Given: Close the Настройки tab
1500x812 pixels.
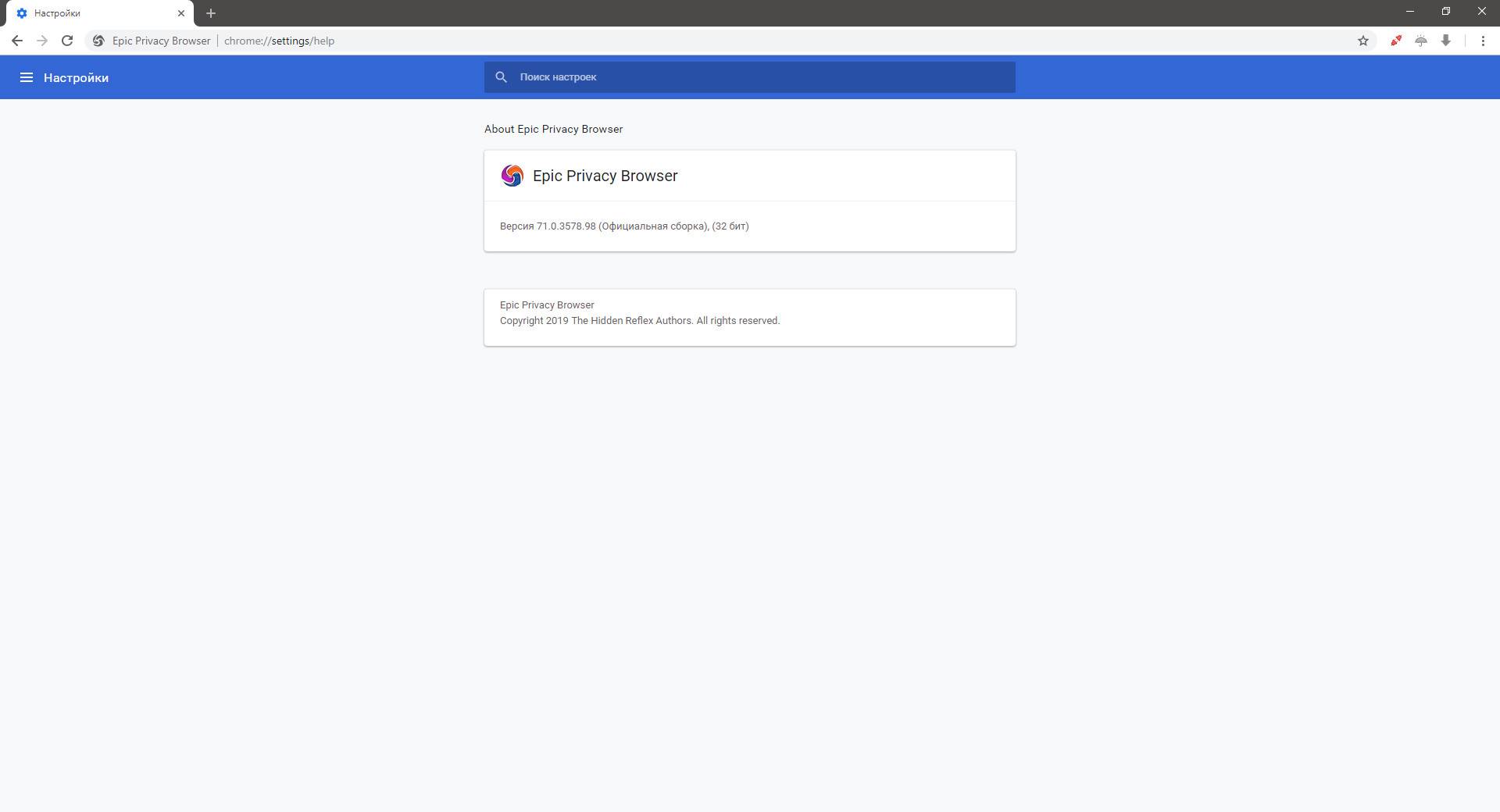Looking at the screenshot, I should pos(181,13).
